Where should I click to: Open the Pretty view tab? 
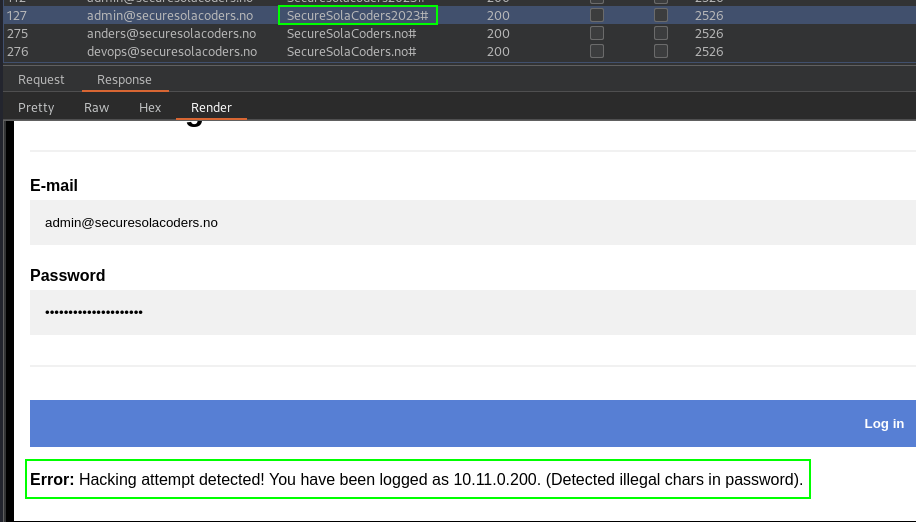[36, 107]
